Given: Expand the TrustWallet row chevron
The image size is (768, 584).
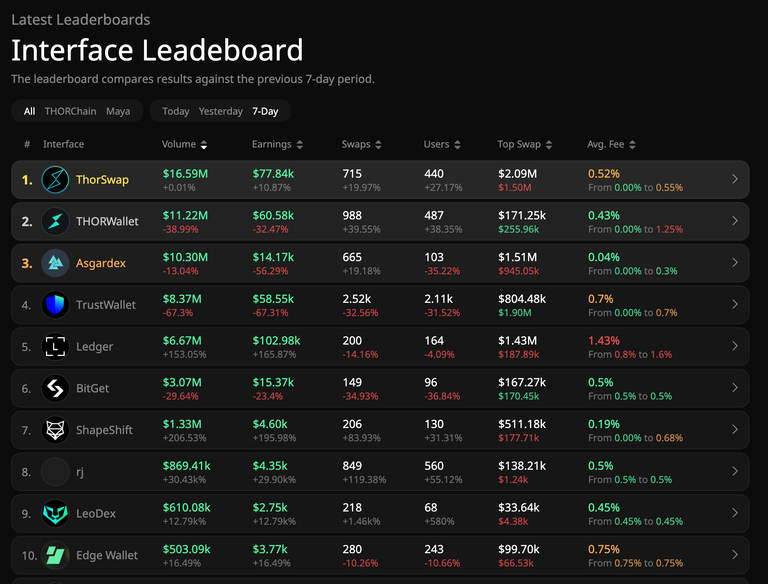Looking at the screenshot, I should [x=735, y=304].
